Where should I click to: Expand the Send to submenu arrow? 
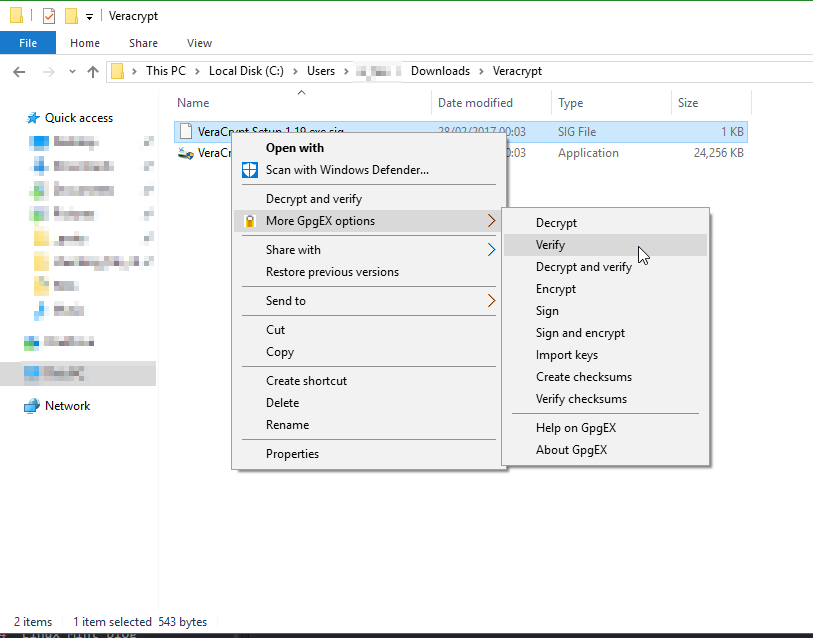tap(491, 301)
